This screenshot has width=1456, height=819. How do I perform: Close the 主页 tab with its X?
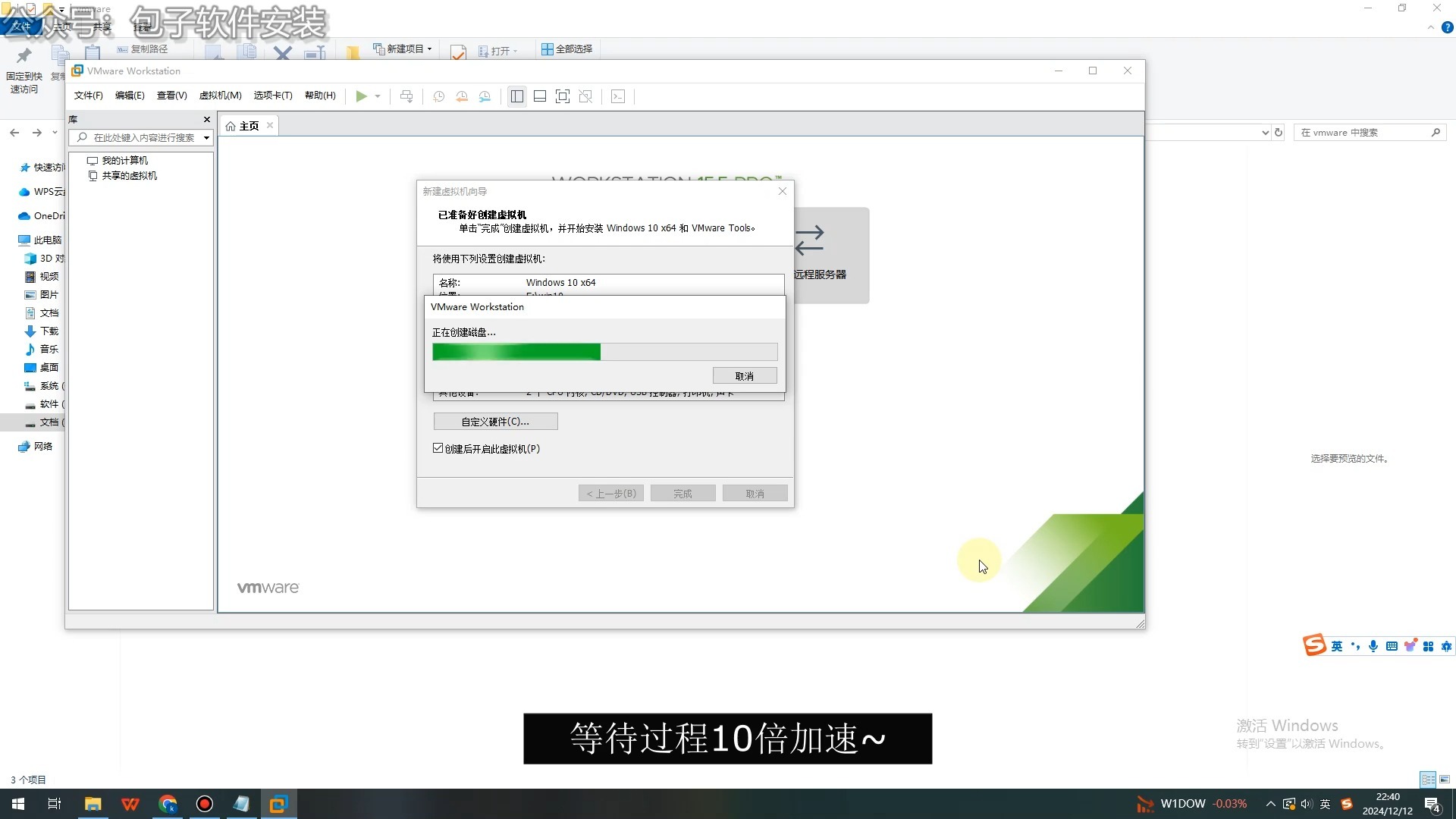point(270,125)
